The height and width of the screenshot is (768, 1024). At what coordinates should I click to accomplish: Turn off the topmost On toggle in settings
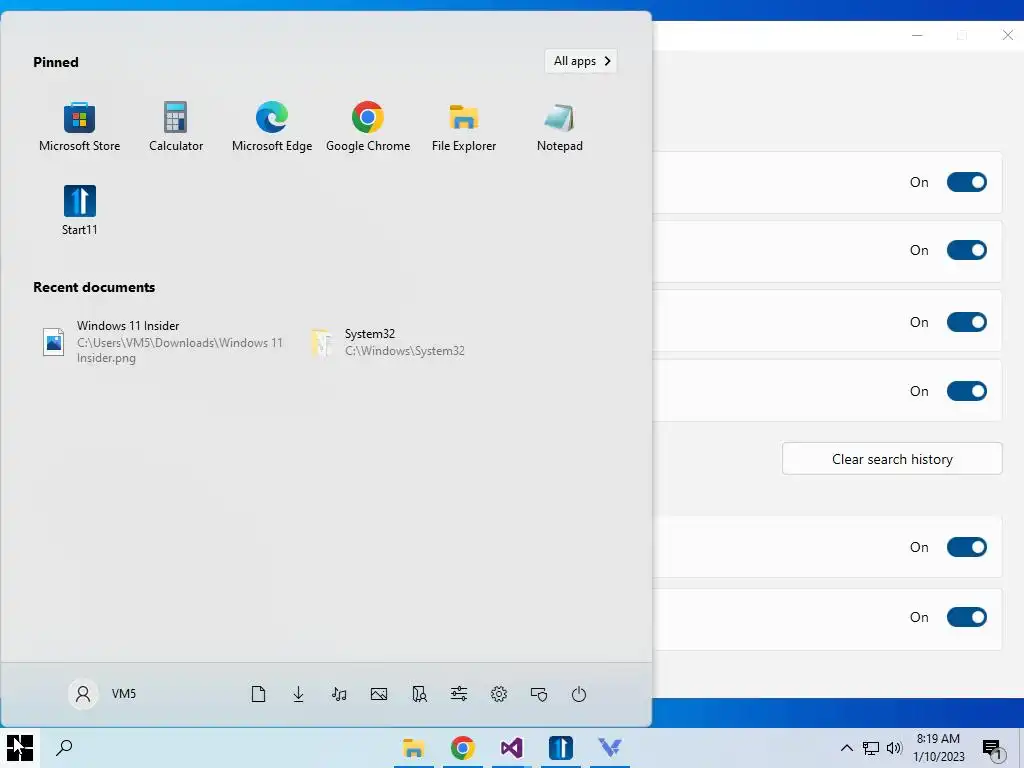click(967, 182)
